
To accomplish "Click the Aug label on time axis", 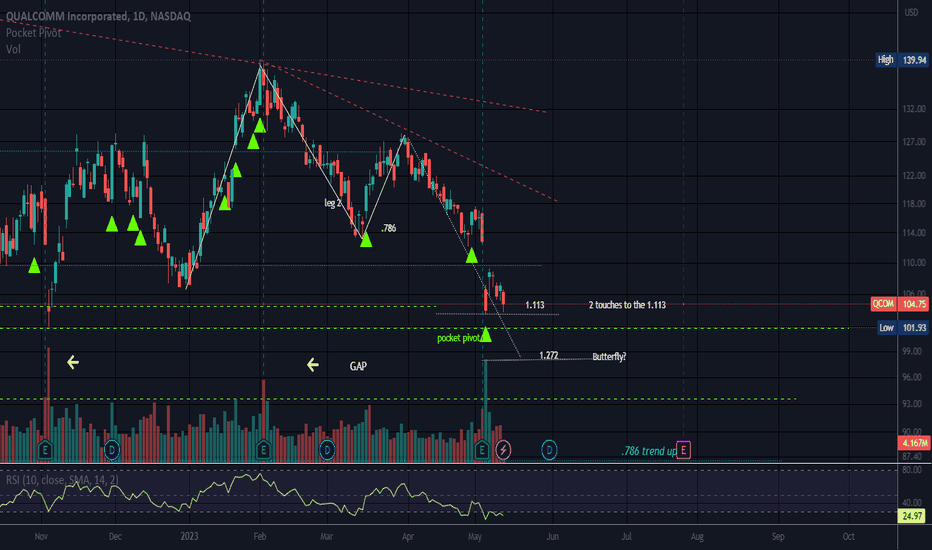I will coord(697,536).
